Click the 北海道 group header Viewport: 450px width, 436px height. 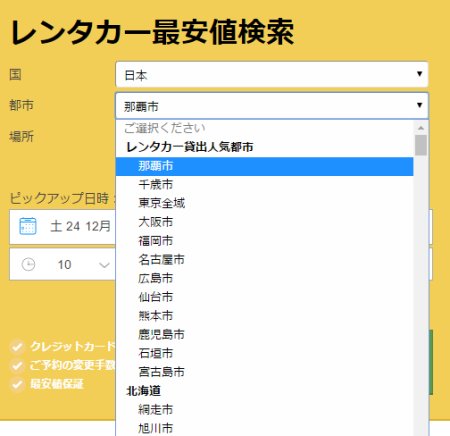coord(143,391)
